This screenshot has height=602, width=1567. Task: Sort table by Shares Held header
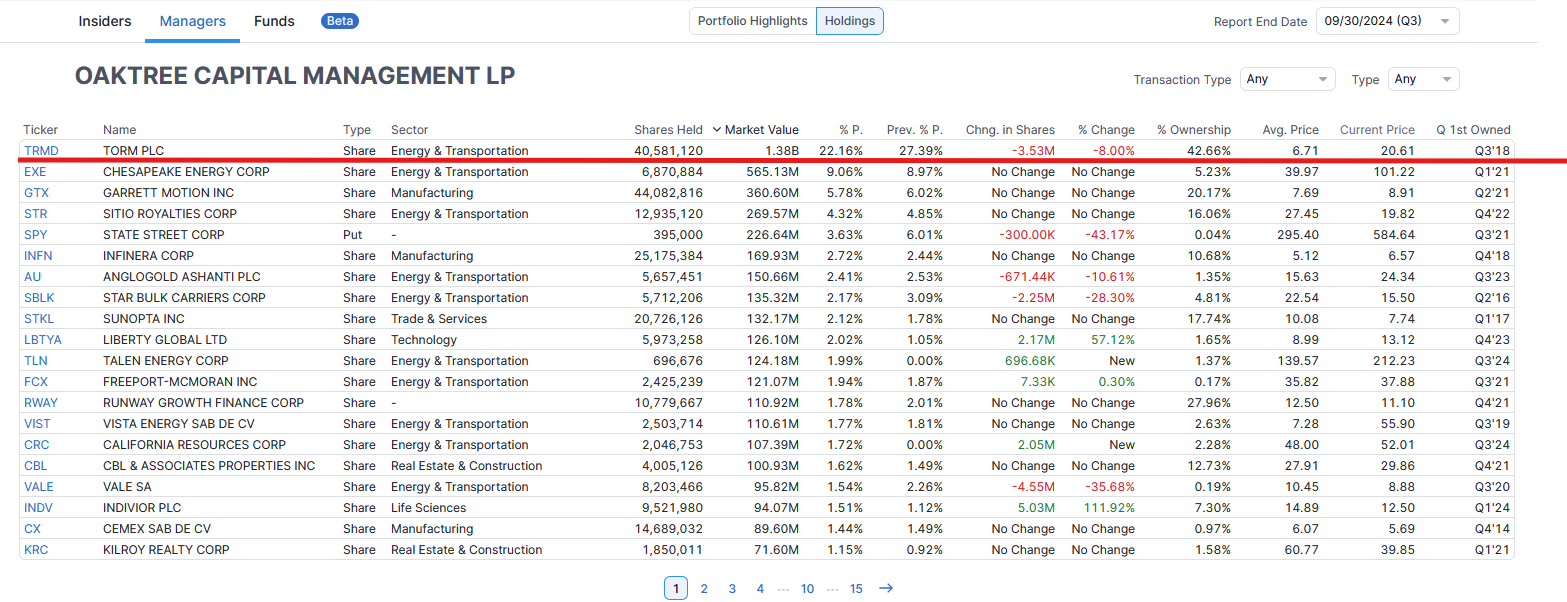668,130
